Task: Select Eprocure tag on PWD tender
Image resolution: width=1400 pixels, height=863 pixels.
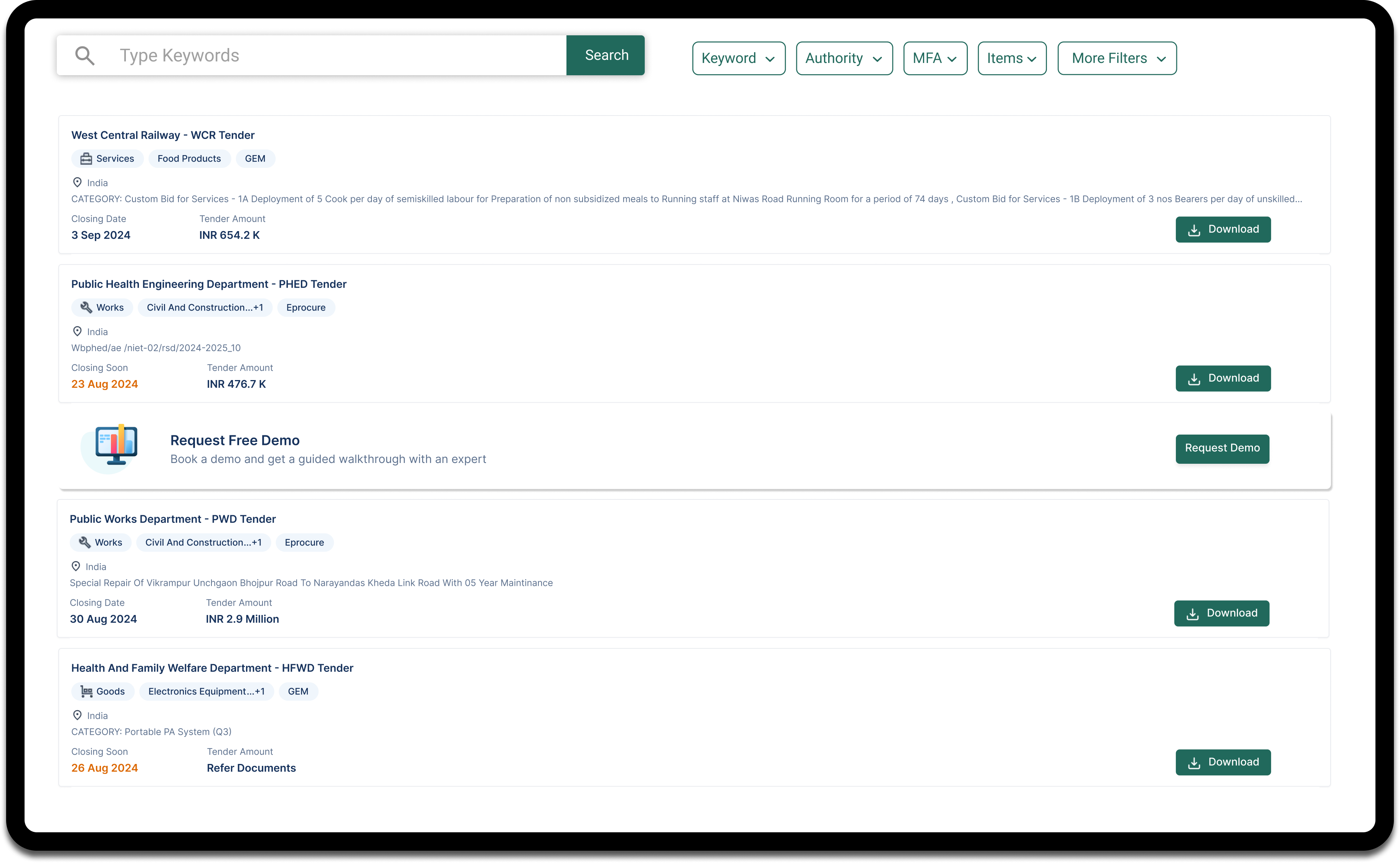Action: [304, 543]
